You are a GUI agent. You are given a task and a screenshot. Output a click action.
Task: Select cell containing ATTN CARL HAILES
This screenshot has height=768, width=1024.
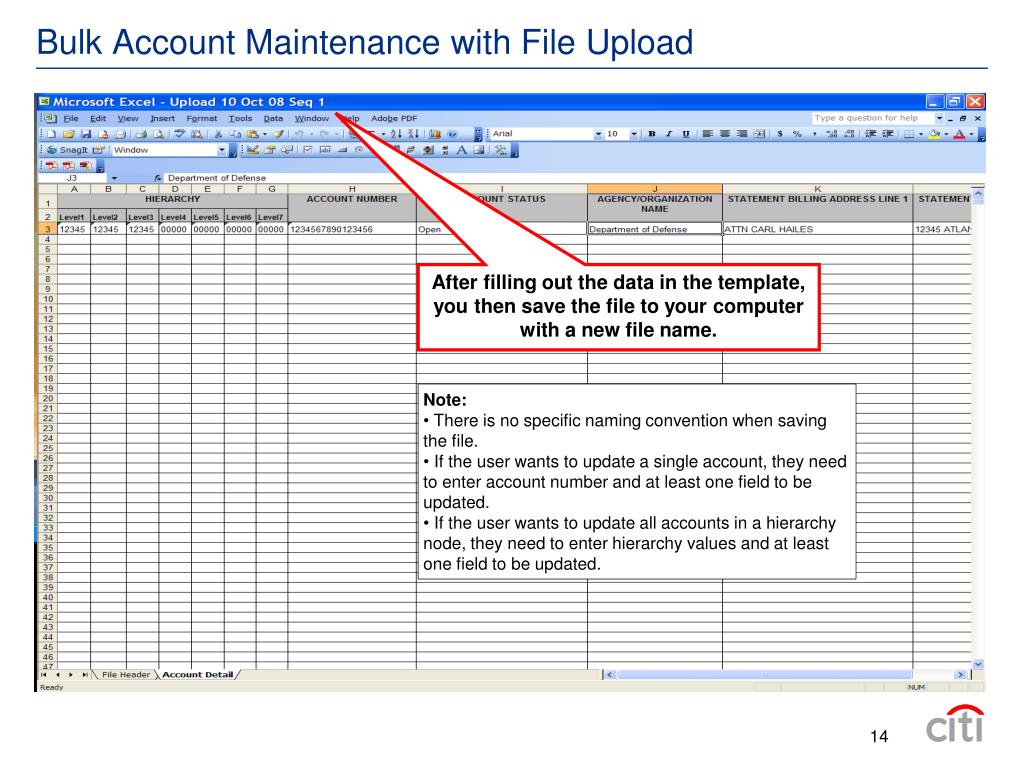(x=817, y=229)
